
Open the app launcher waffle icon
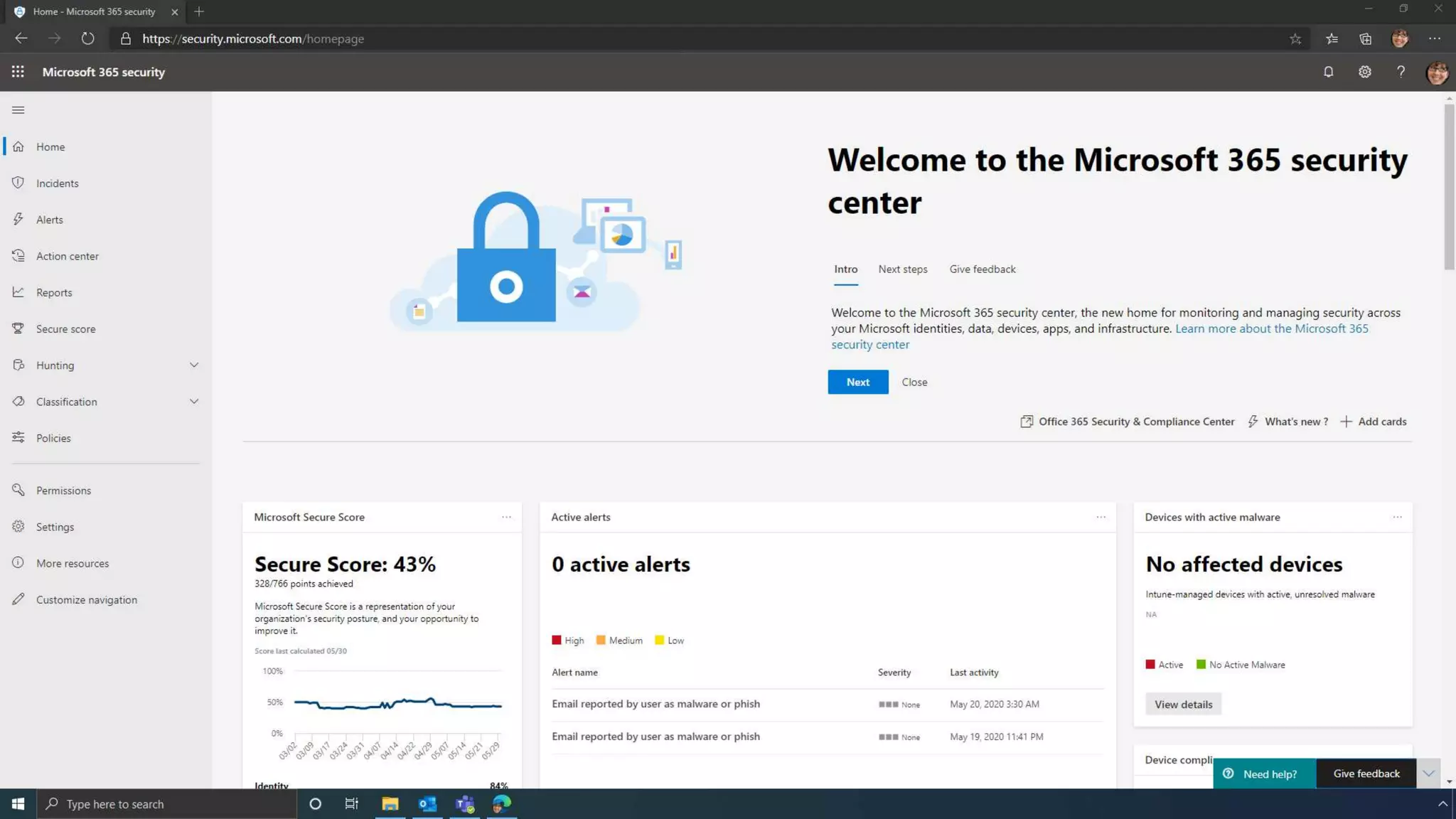[x=18, y=72]
